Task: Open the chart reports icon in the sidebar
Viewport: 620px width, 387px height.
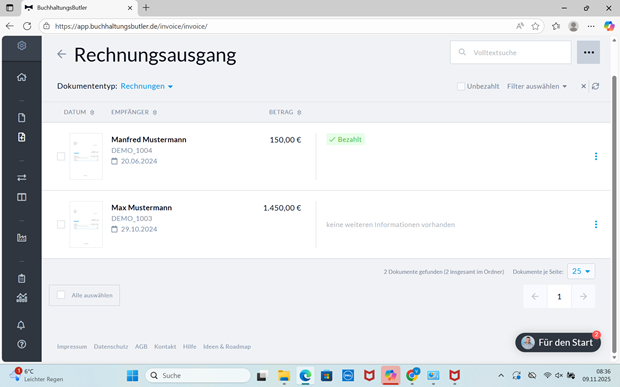Action: coord(22,298)
